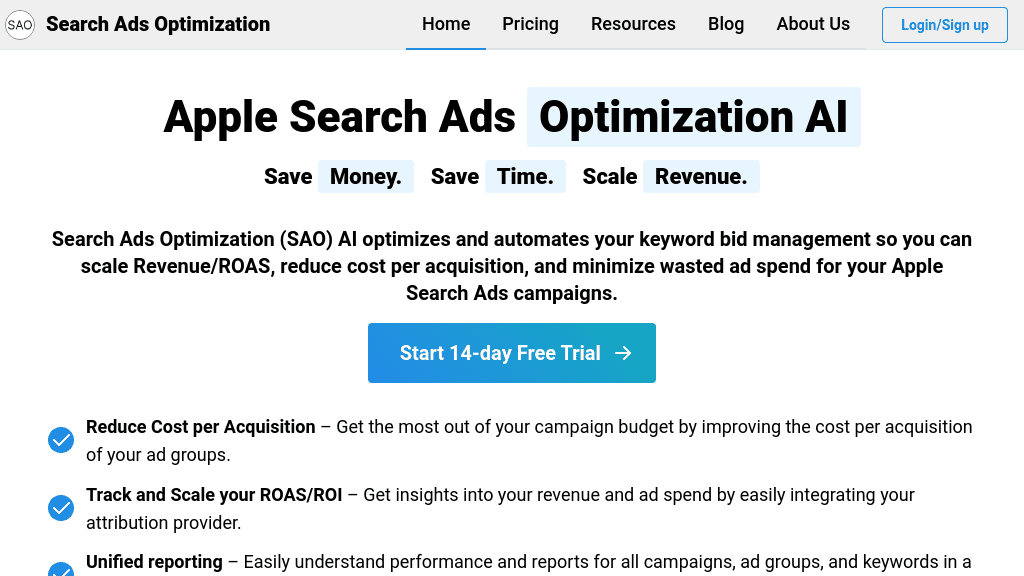Click the SAO circular logo icon
The width and height of the screenshot is (1024, 576).
(x=20, y=24)
